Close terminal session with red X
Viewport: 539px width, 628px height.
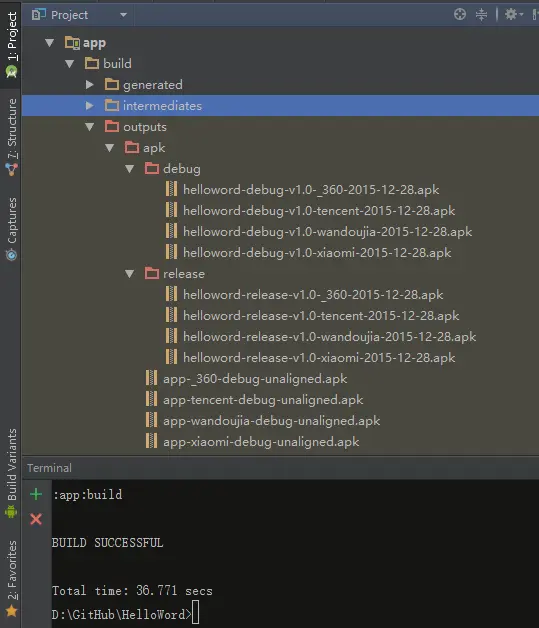[x=36, y=519]
